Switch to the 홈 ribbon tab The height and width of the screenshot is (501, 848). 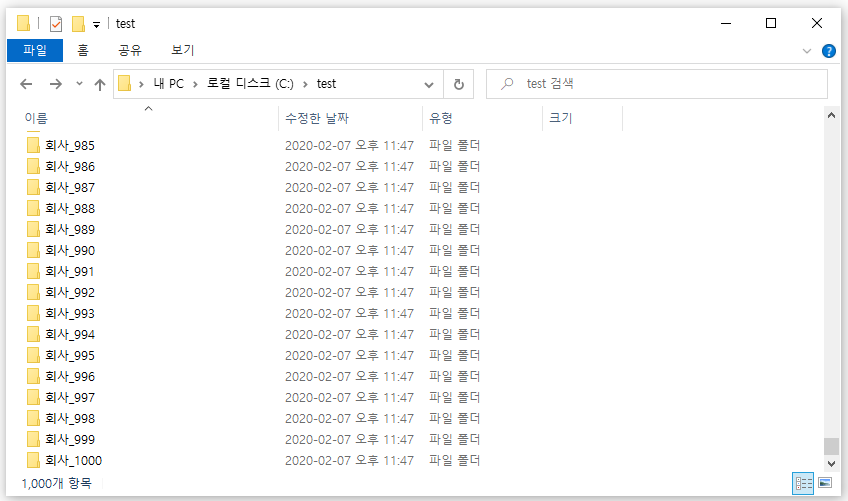tap(83, 50)
